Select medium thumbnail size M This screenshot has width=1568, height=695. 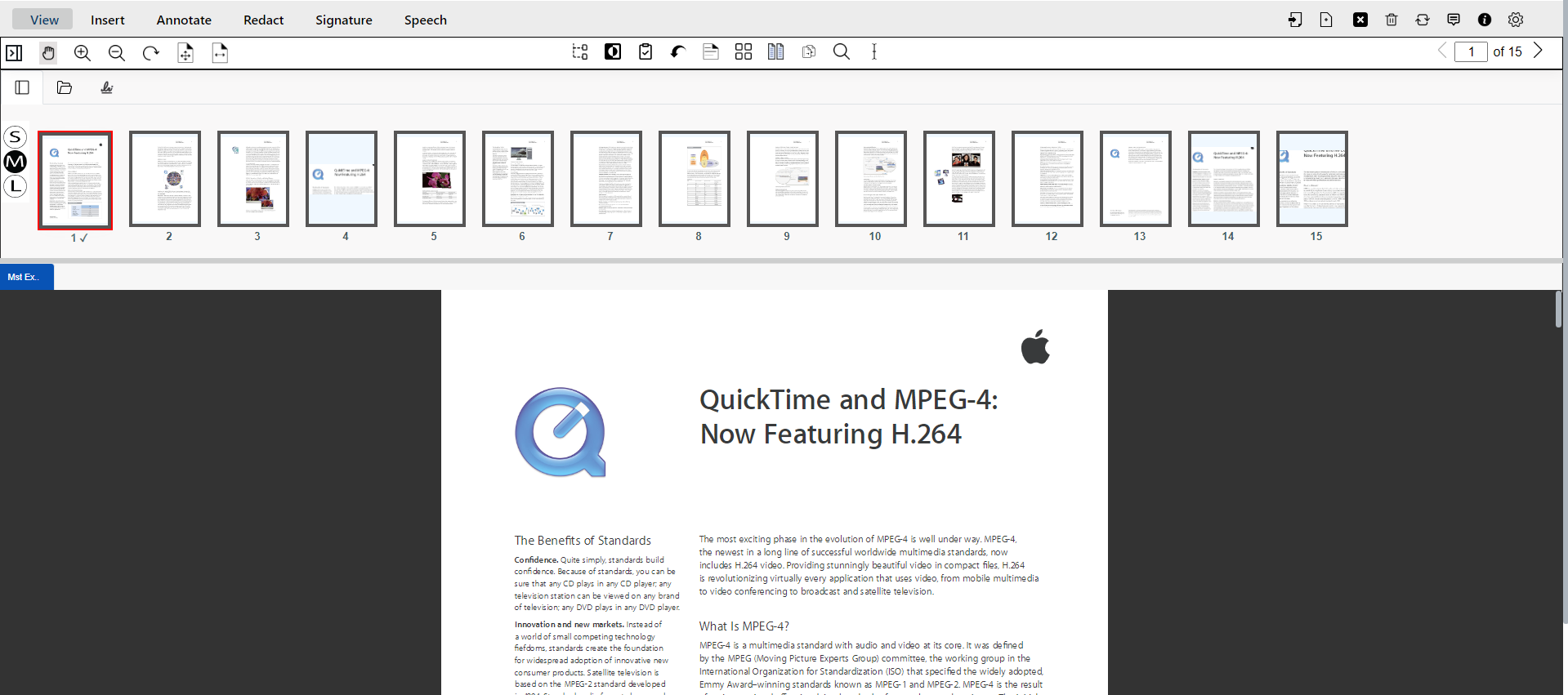point(16,162)
